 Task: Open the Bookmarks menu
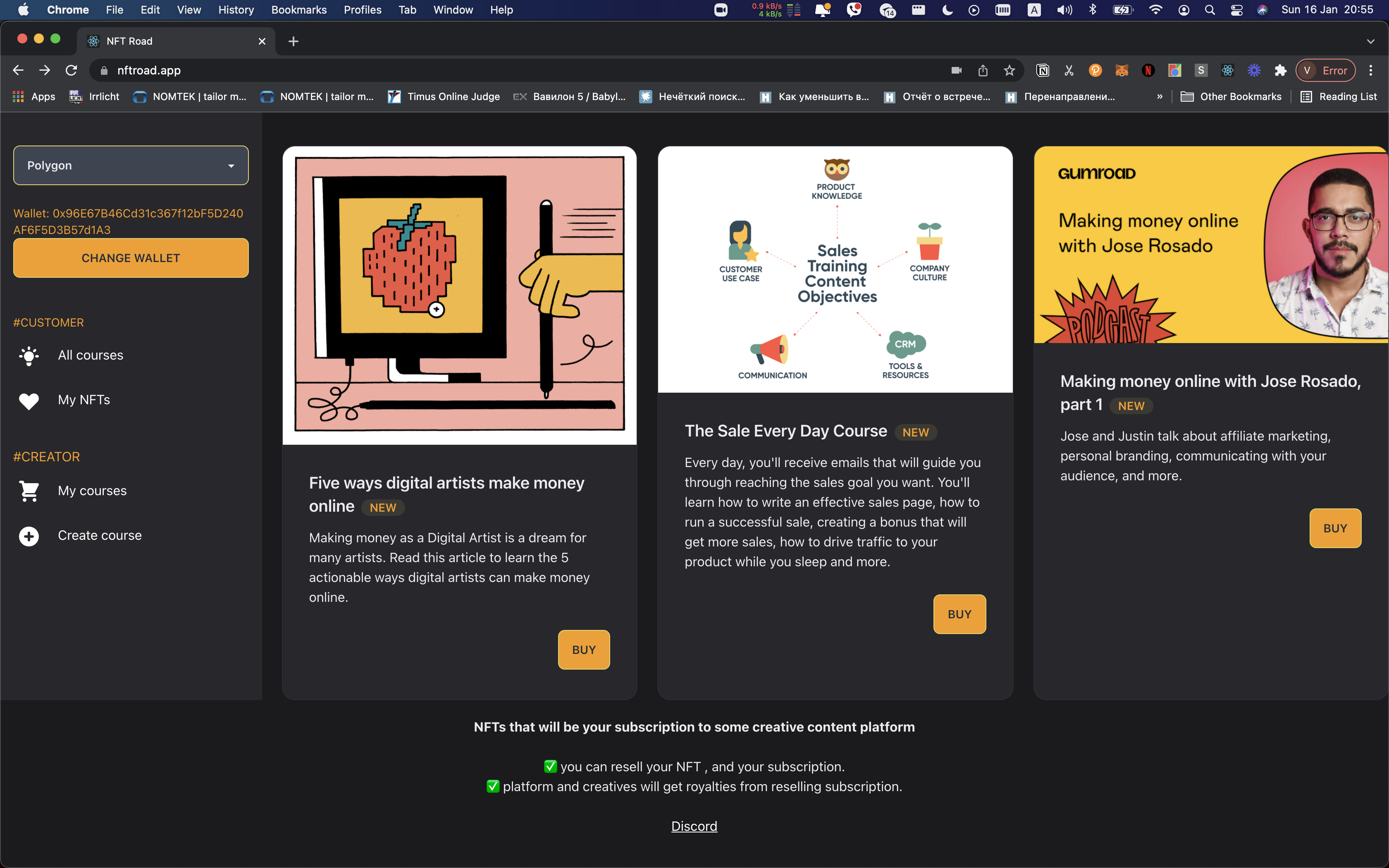point(298,10)
